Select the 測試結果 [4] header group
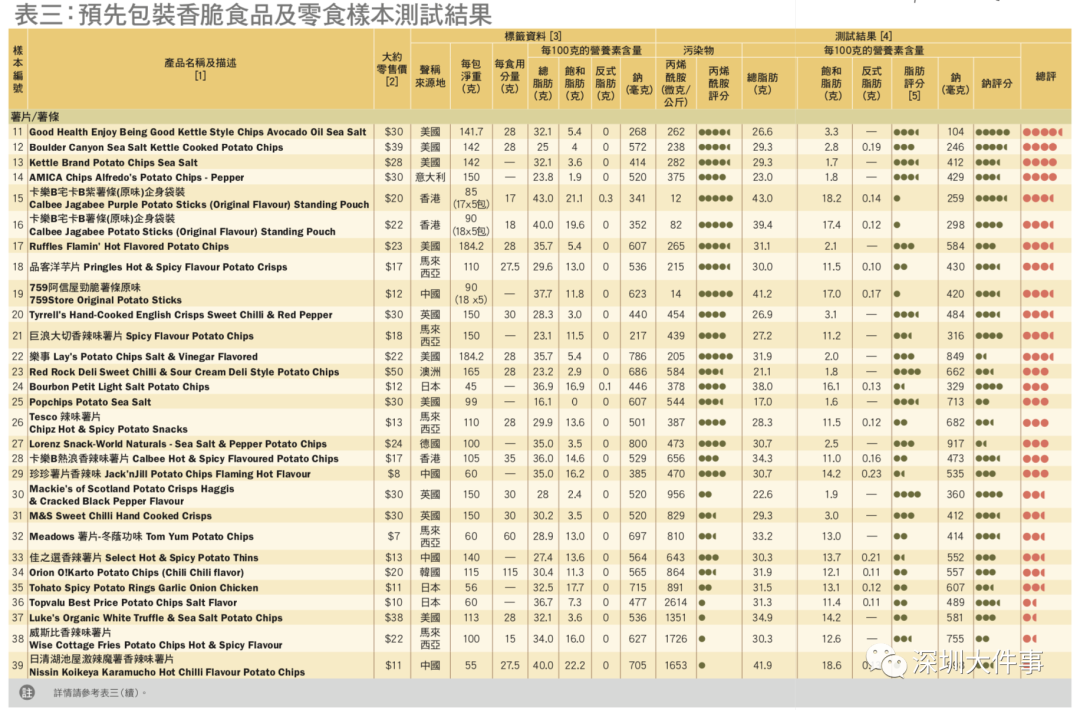 tap(863, 36)
